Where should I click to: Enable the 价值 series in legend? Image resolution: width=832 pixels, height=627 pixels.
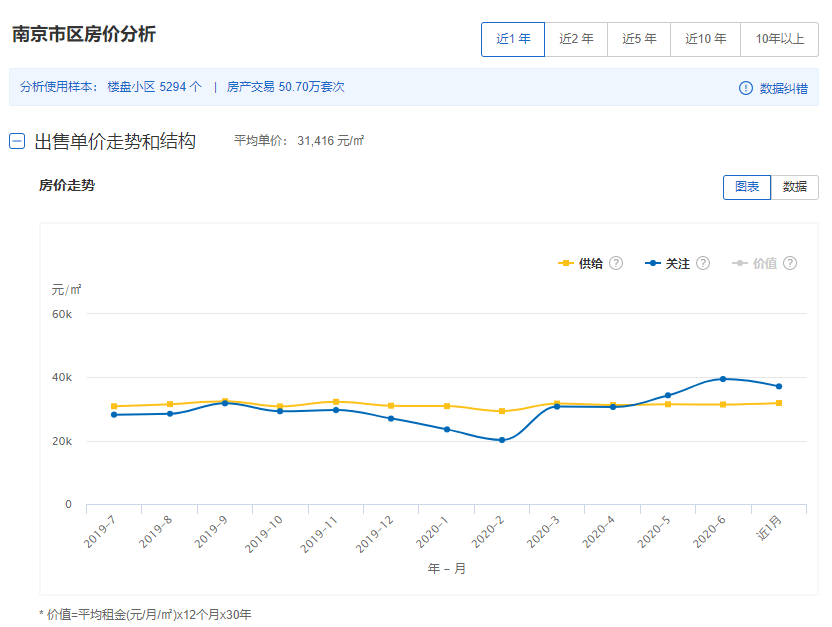pos(764,264)
